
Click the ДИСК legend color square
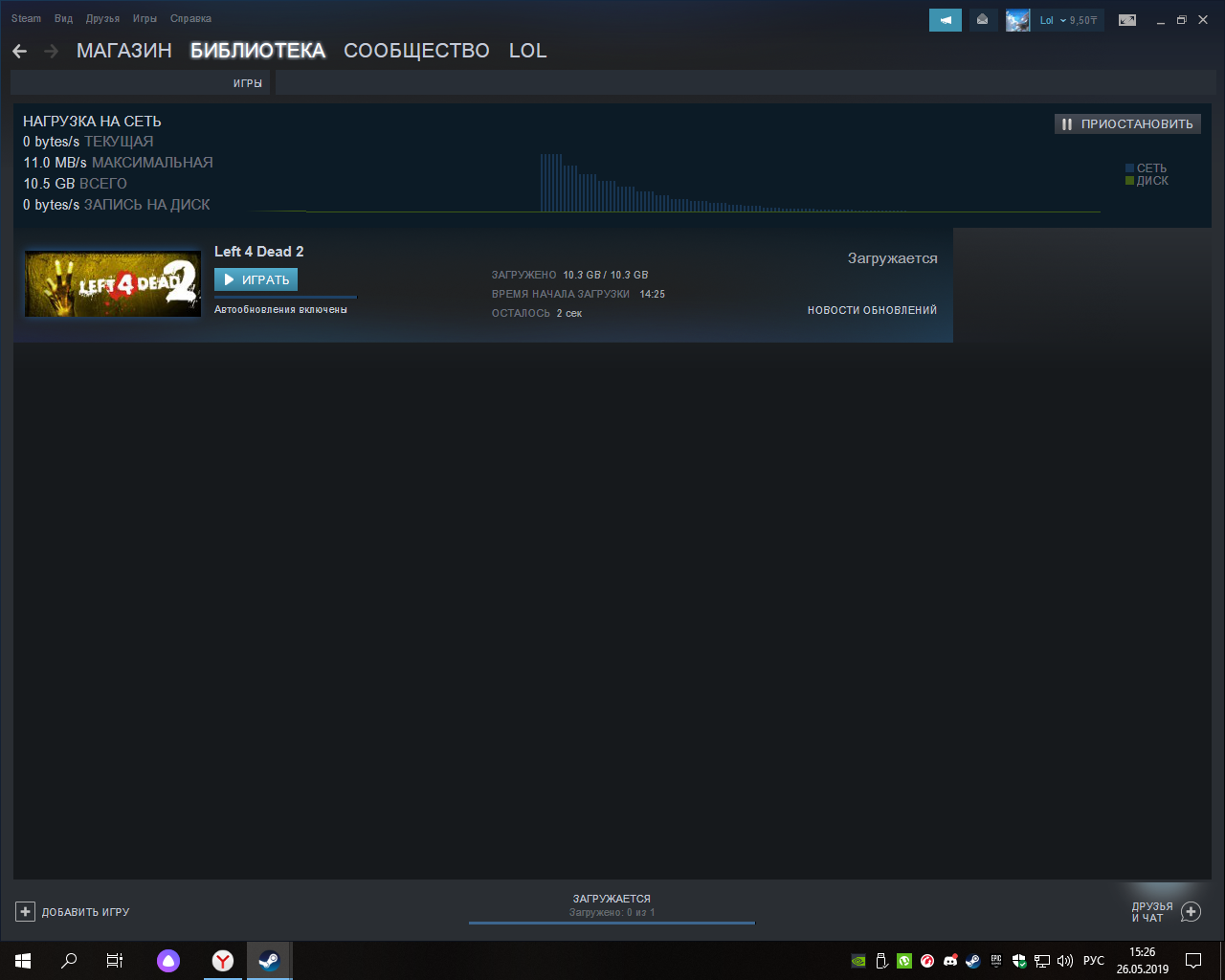[x=1129, y=181]
